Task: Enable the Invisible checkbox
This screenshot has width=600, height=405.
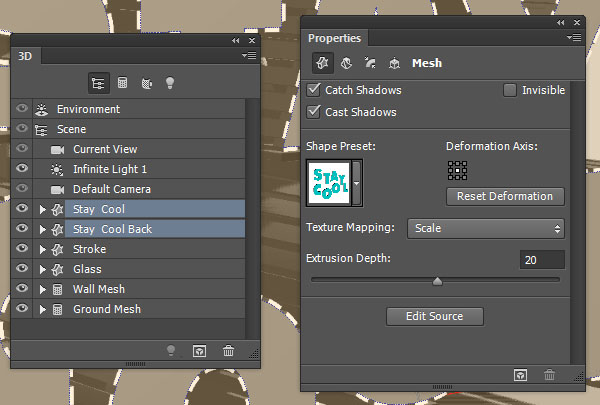Action: [x=510, y=90]
